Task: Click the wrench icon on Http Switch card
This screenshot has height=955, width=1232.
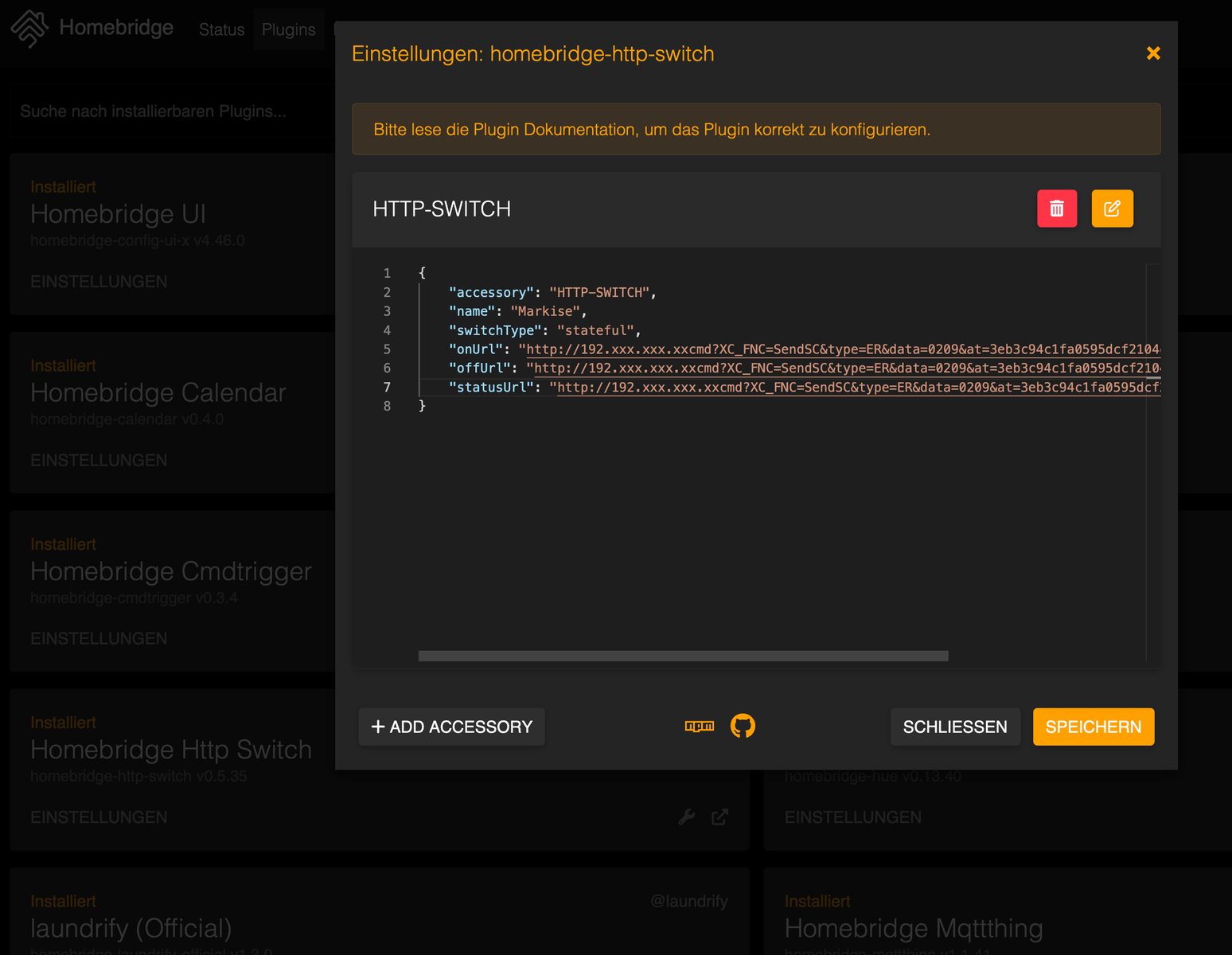Action: 686,817
